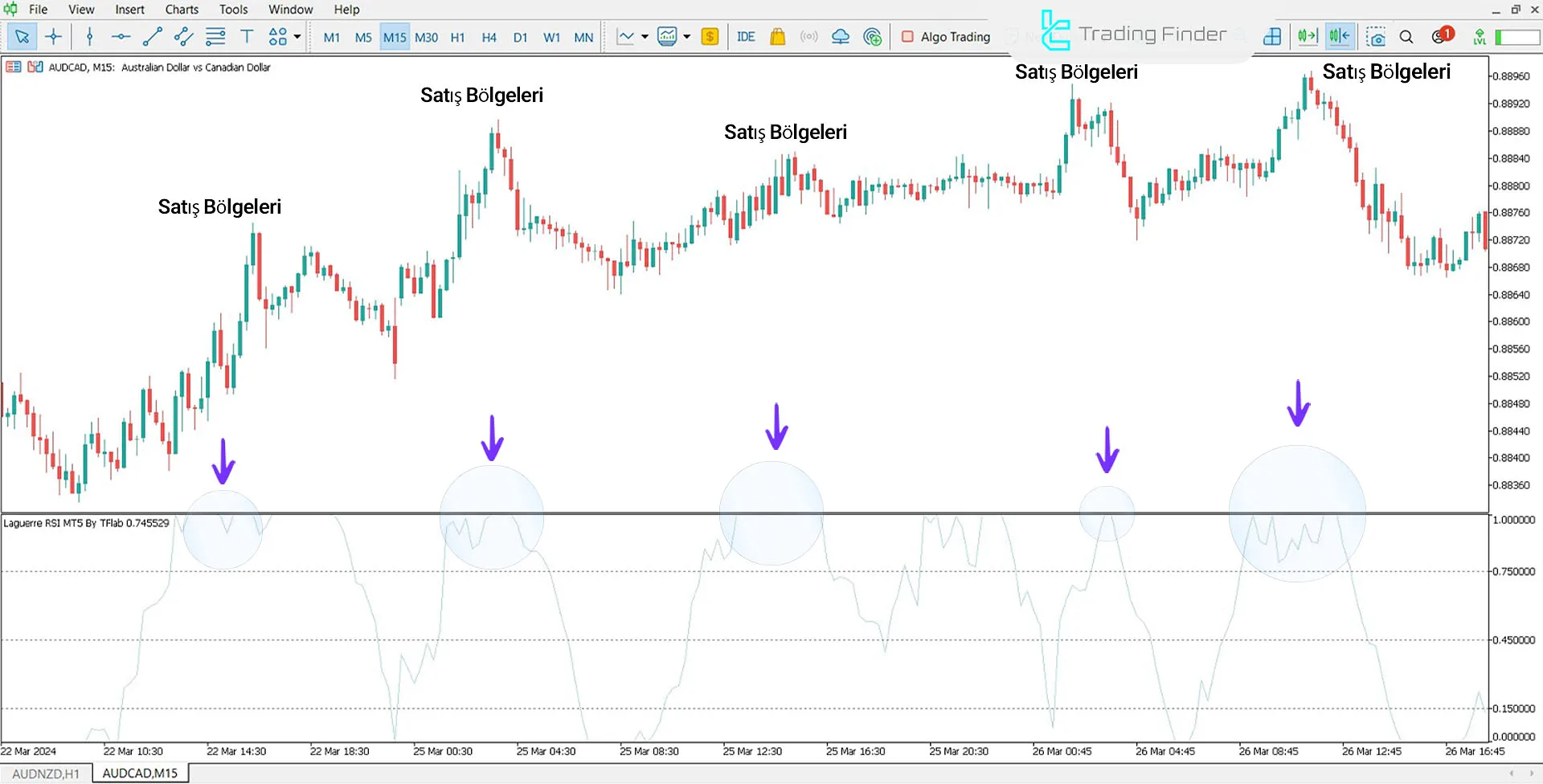Viewport: 1543px width, 784px height.
Task: Switch timeframe to H4
Action: pos(489,37)
